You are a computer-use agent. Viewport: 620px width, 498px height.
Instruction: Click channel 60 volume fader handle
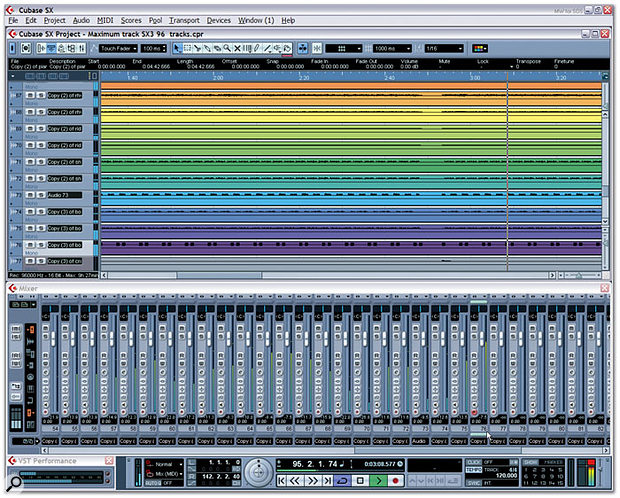point(170,338)
